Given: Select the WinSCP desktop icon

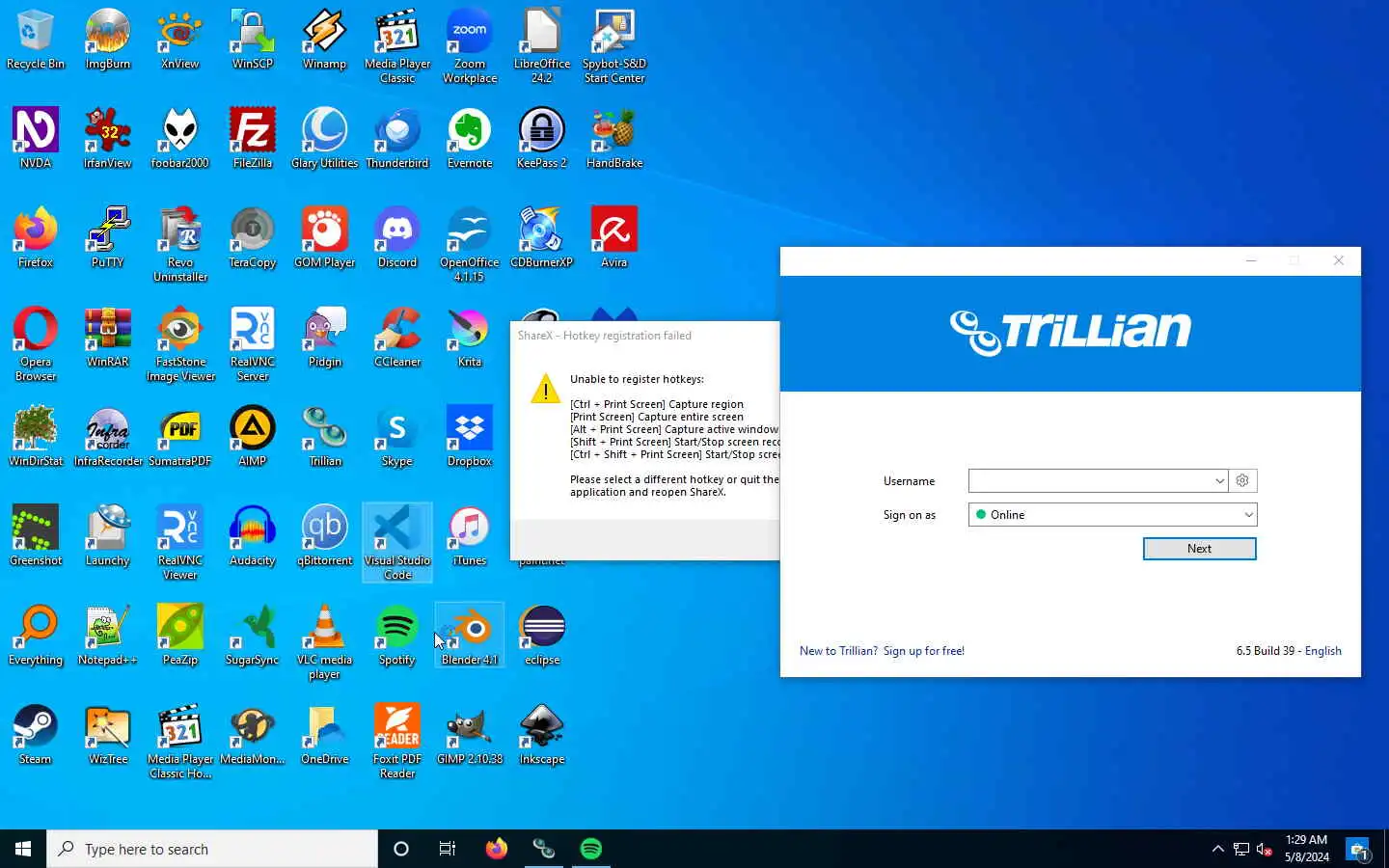Looking at the screenshot, I should [x=253, y=40].
